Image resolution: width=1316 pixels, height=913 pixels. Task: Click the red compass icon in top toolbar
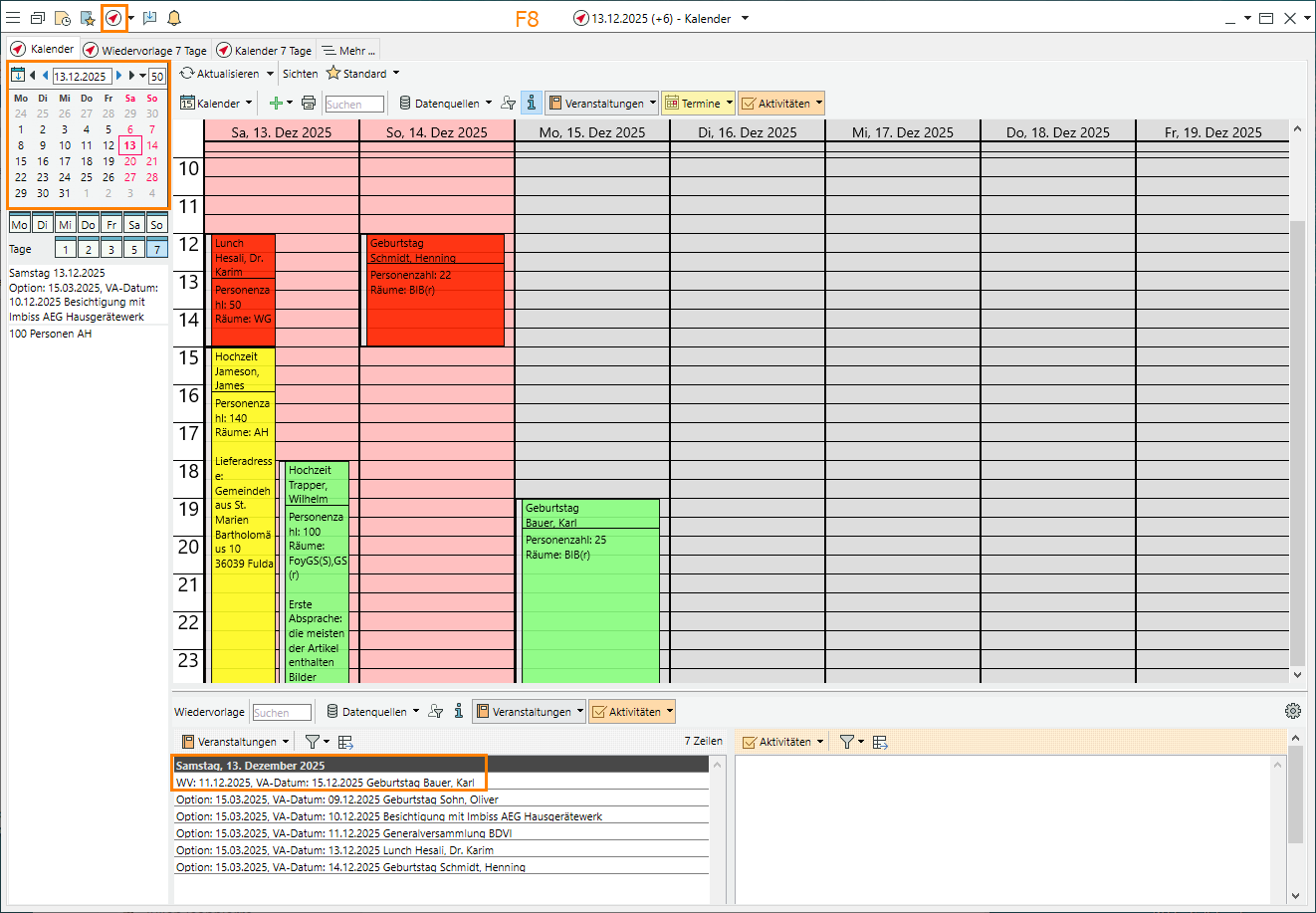pos(113,18)
